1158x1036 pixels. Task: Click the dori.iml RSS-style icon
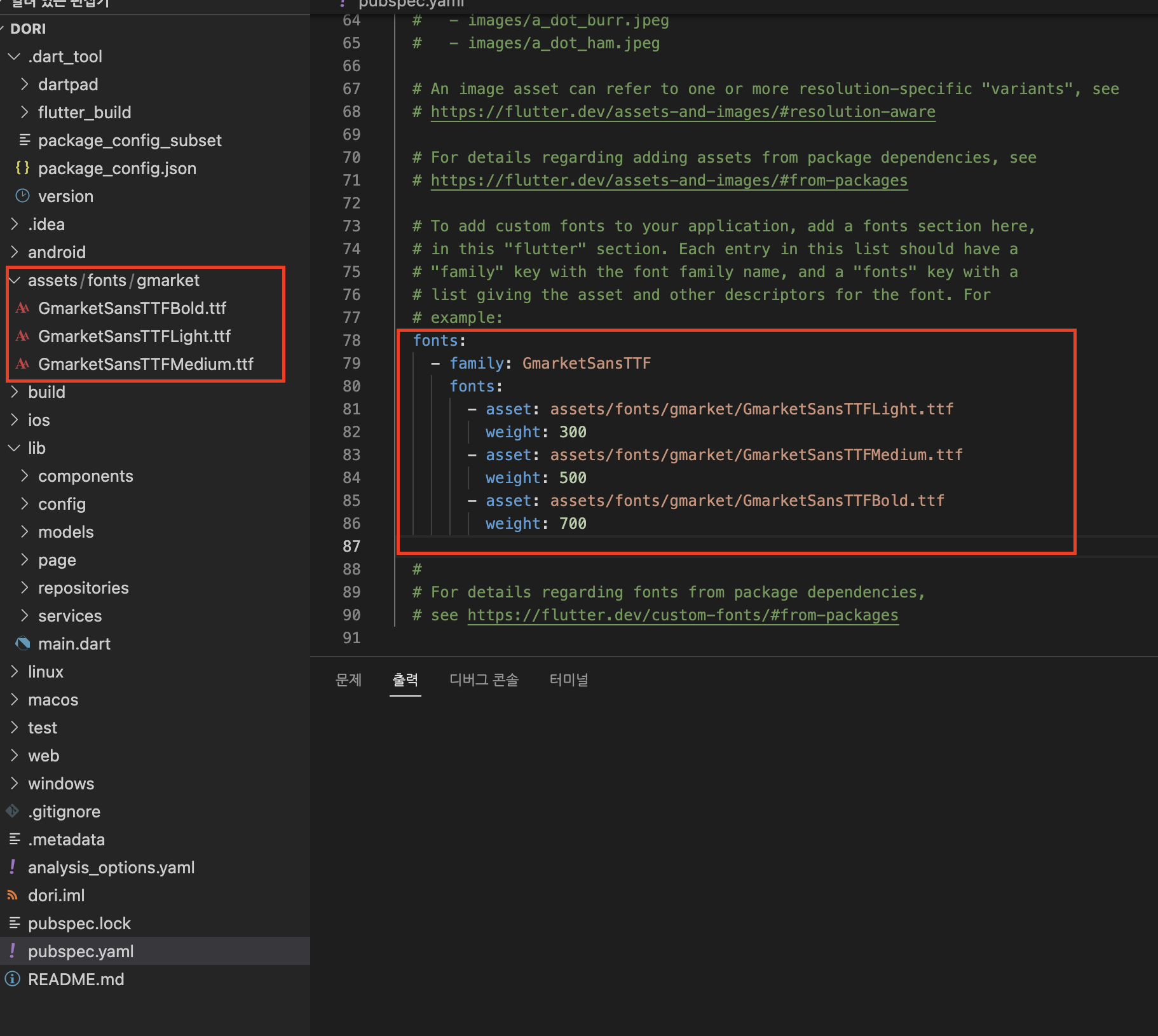(x=13, y=895)
